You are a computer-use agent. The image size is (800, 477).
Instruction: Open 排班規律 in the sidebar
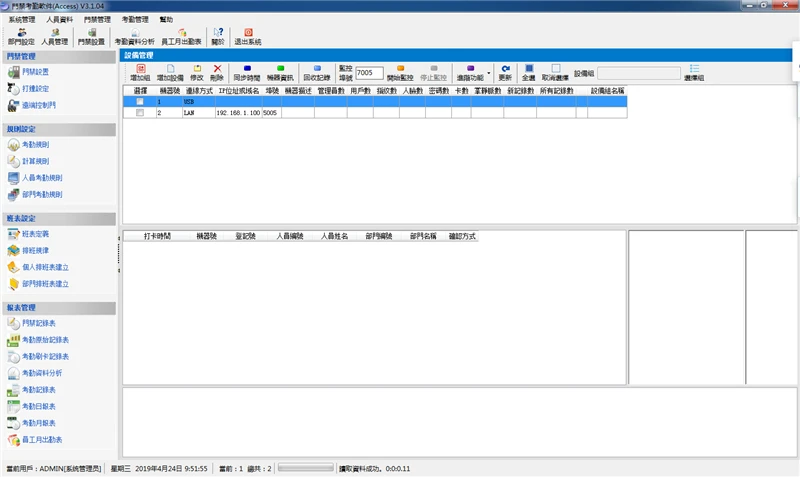(29, 250)
